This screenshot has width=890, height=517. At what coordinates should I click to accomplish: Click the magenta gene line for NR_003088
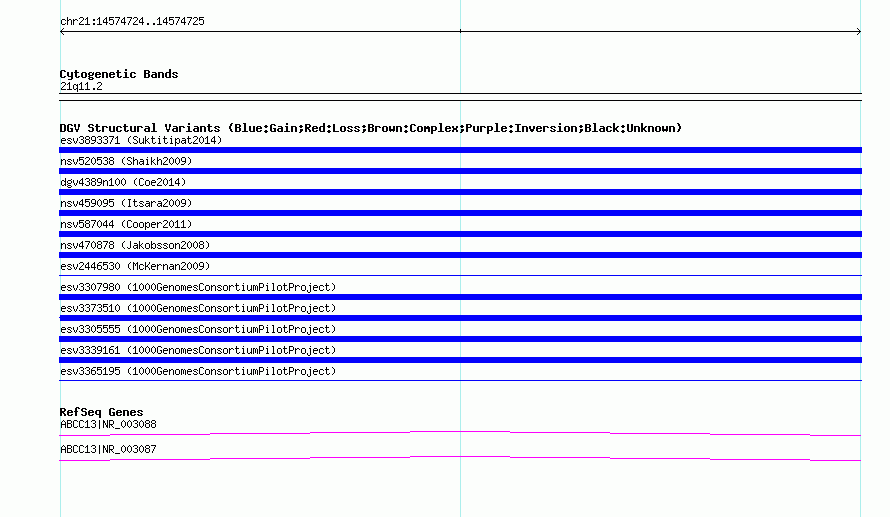point(460,433)
